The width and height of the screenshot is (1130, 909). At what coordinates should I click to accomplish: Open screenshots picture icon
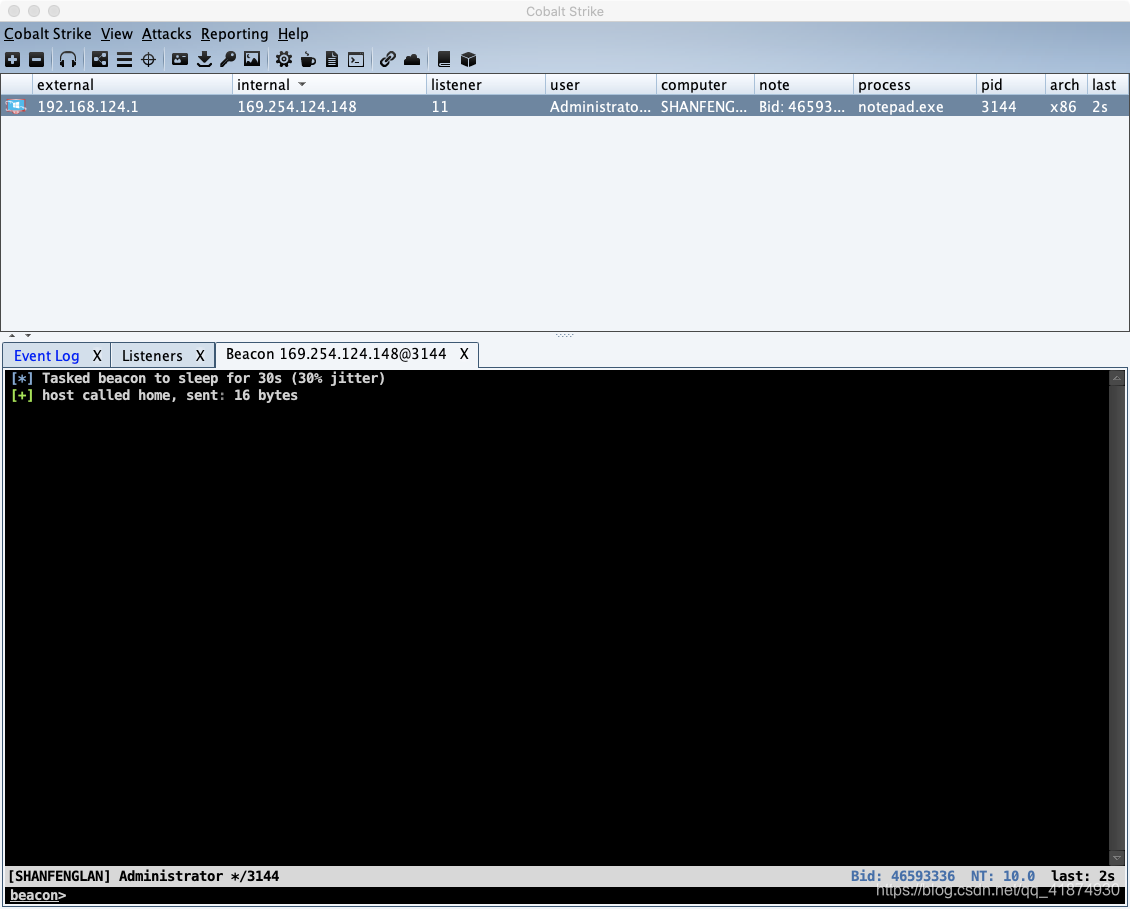(x=252, y=60)
